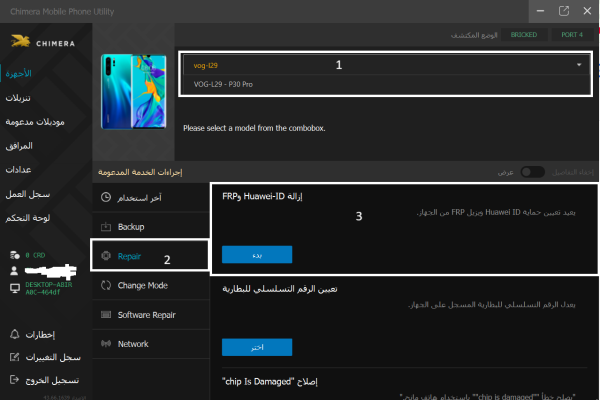This screenshot has width=600, height=400.
Task: Open إخطارات notifications
Action: 40,335
